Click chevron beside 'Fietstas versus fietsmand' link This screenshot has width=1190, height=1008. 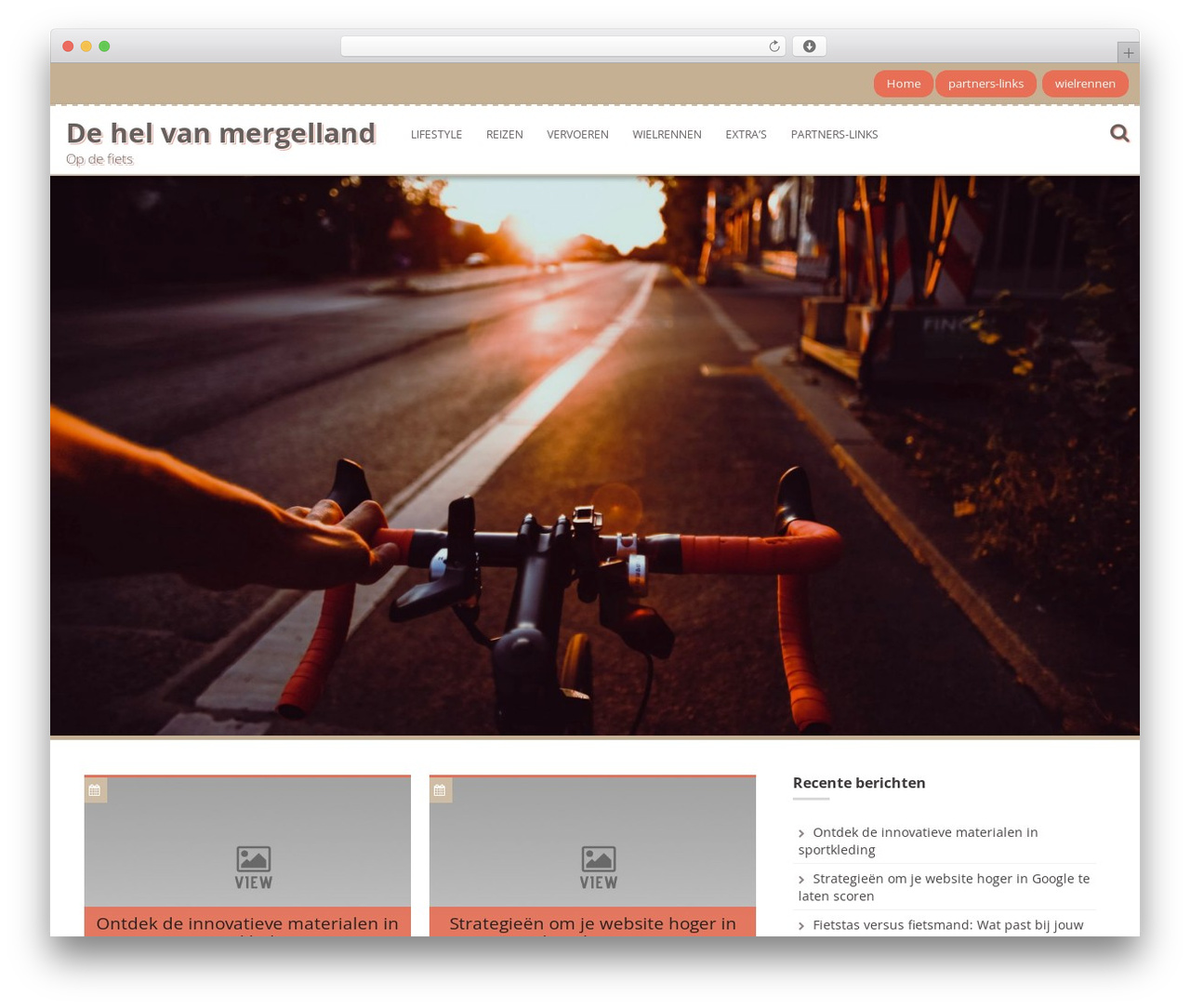pos(801,926)
